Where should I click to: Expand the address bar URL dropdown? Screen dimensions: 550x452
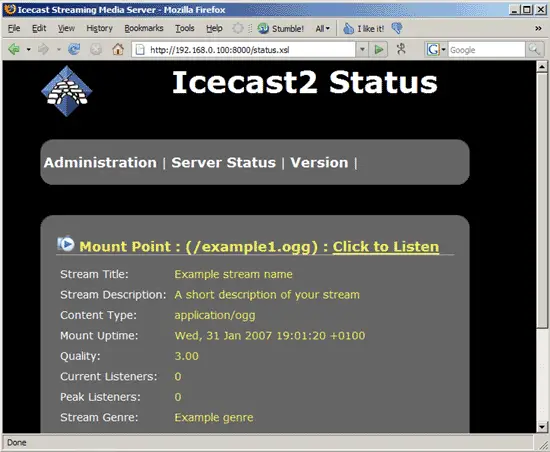362,50
